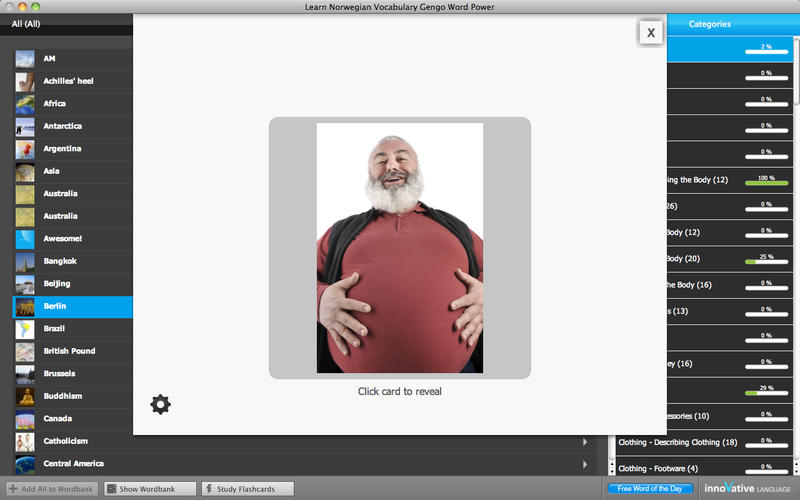Click Catholicism thumbnail icon
Viewport: 800px width, 500px height.
[25, 441]
